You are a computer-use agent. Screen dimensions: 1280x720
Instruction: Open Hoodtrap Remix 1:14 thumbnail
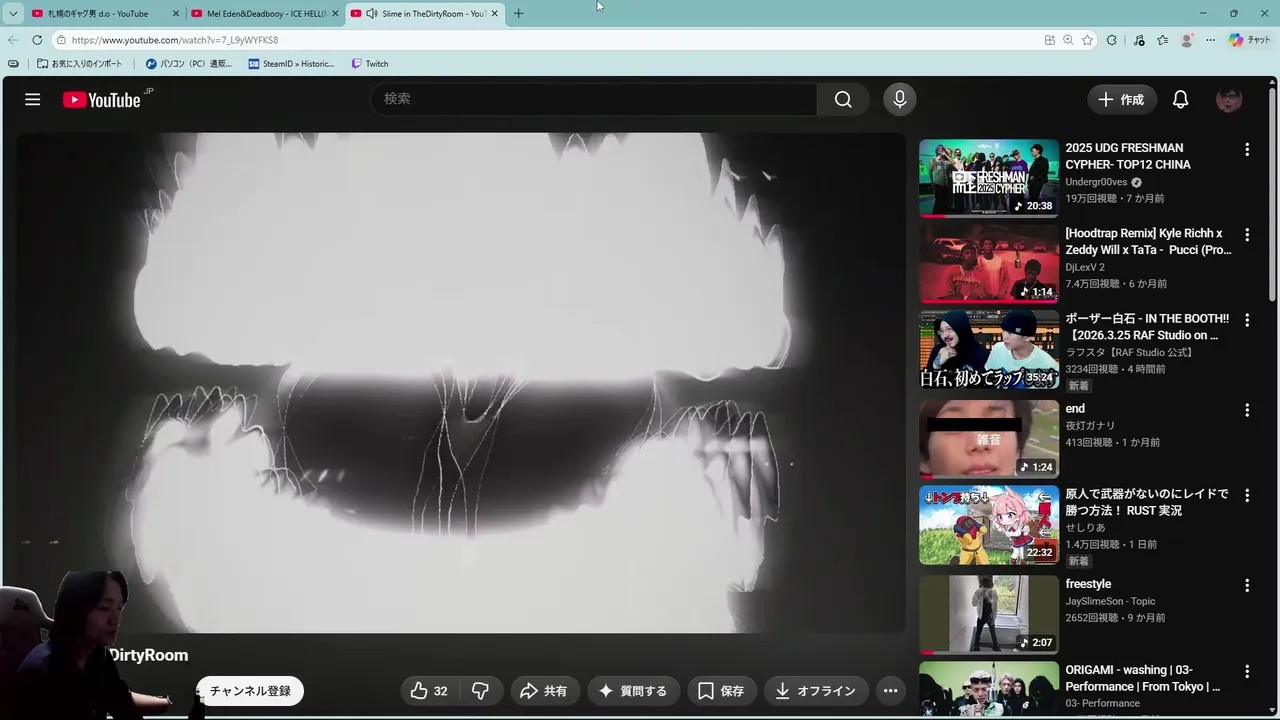pos(989,264)
